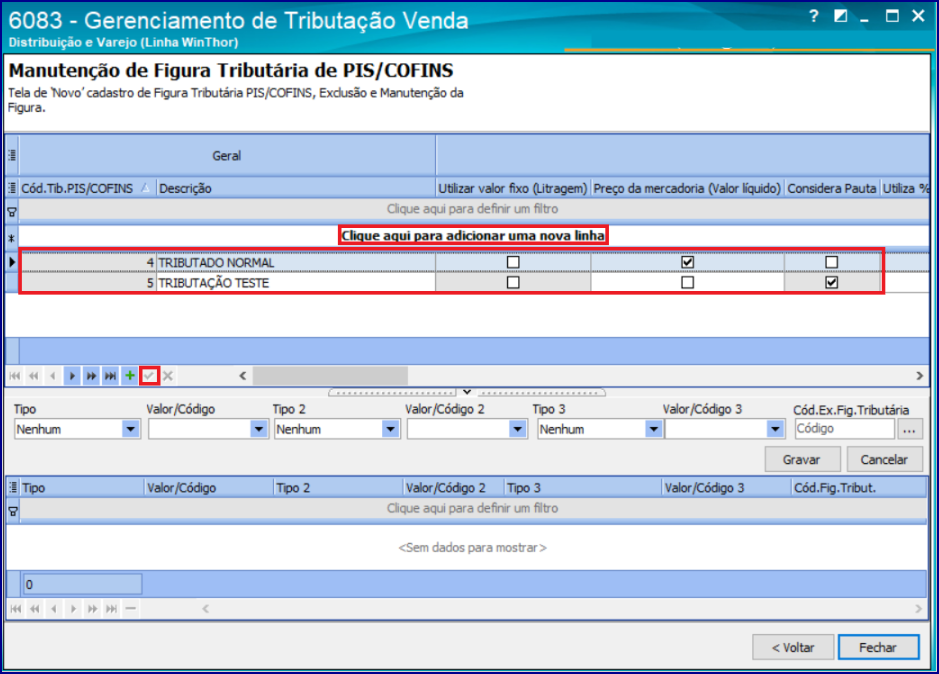
Task: Toggle Considera Pauta for TRIBUTADO NORMAL
Action: (x=831, y=262)
